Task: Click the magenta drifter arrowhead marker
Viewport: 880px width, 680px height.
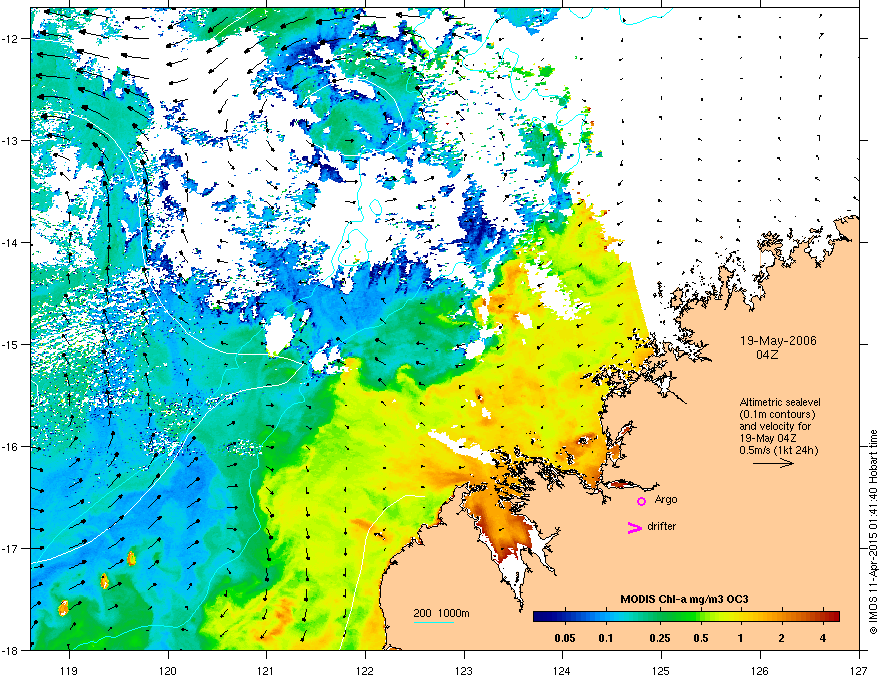Action: point(634,527)
